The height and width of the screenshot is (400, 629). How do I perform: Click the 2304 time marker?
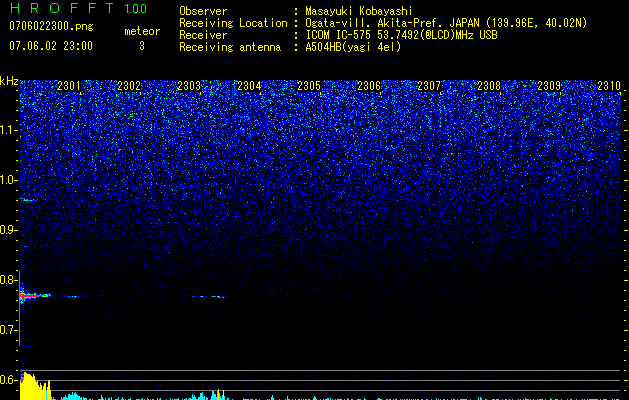click(x=249, y=86)
